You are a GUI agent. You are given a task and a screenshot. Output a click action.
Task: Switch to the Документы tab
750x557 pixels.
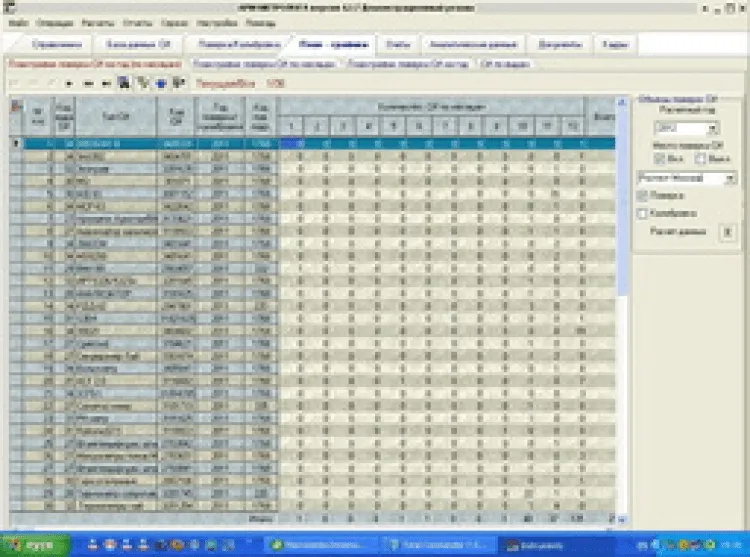coord(560,44)
